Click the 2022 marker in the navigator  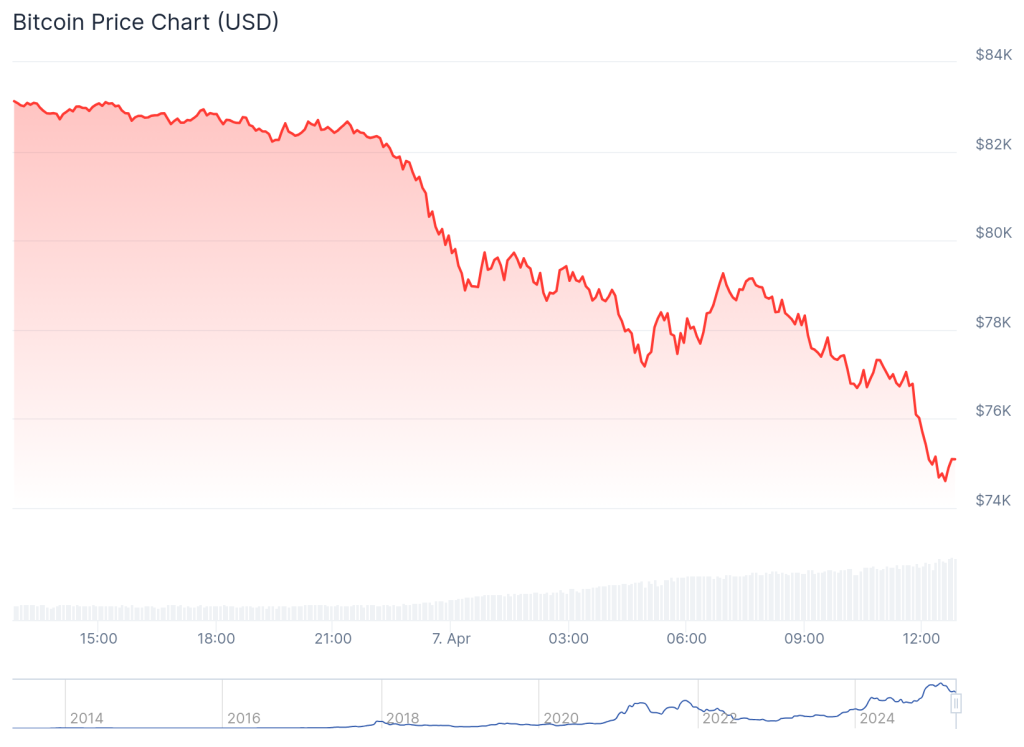click(x=719, y=718)
